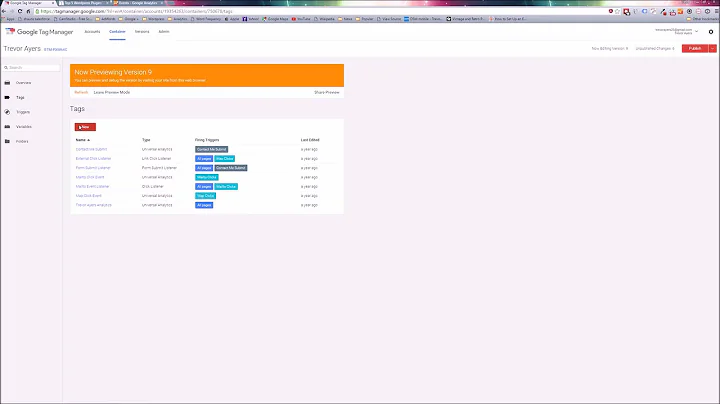
Task: Click the Google Tag Manager logo
Action: coord(39,32)
